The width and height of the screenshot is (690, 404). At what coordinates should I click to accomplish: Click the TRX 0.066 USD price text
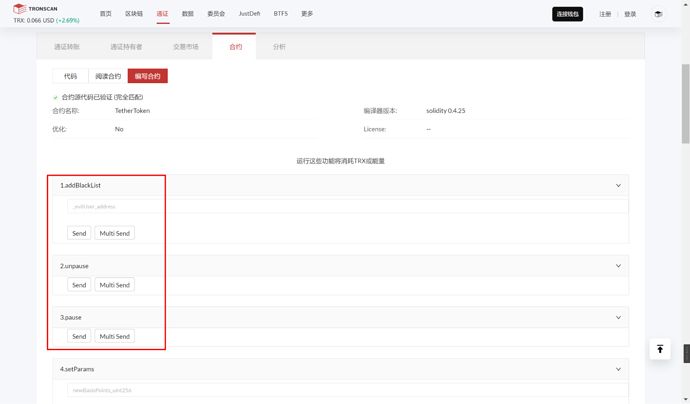[x=46, y=20]
